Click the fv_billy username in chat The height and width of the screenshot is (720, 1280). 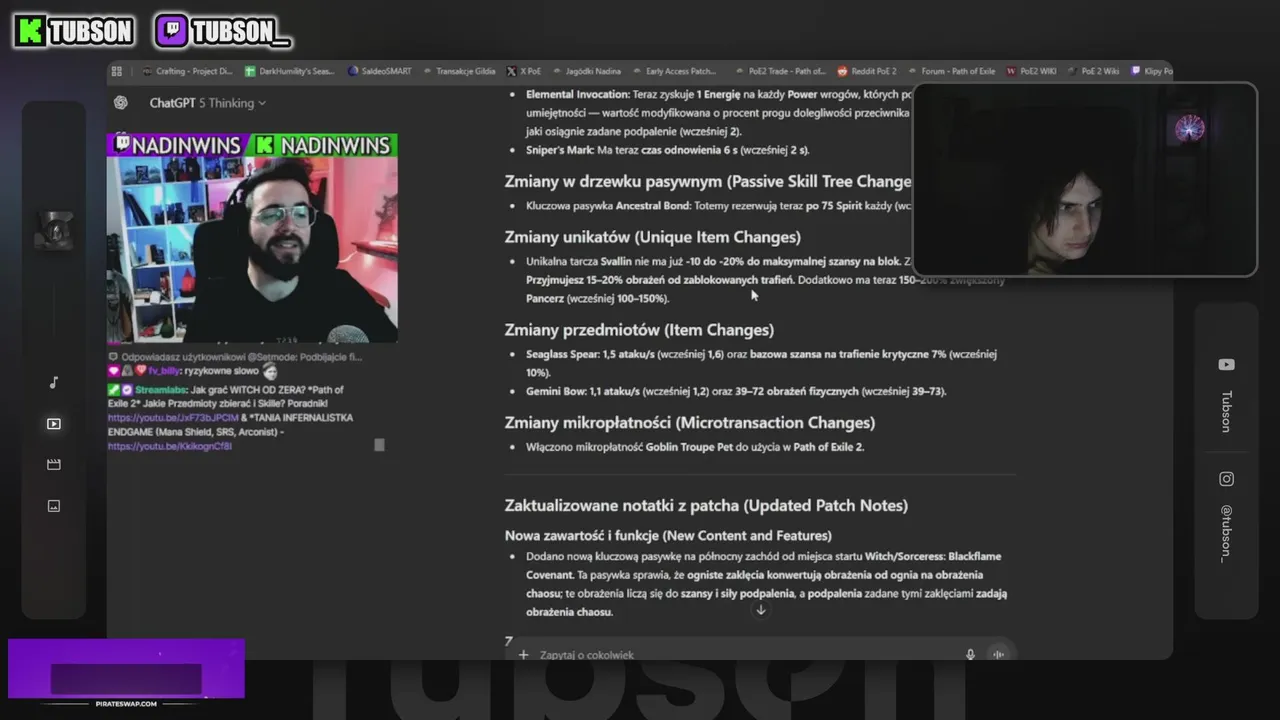coord(165,371)
